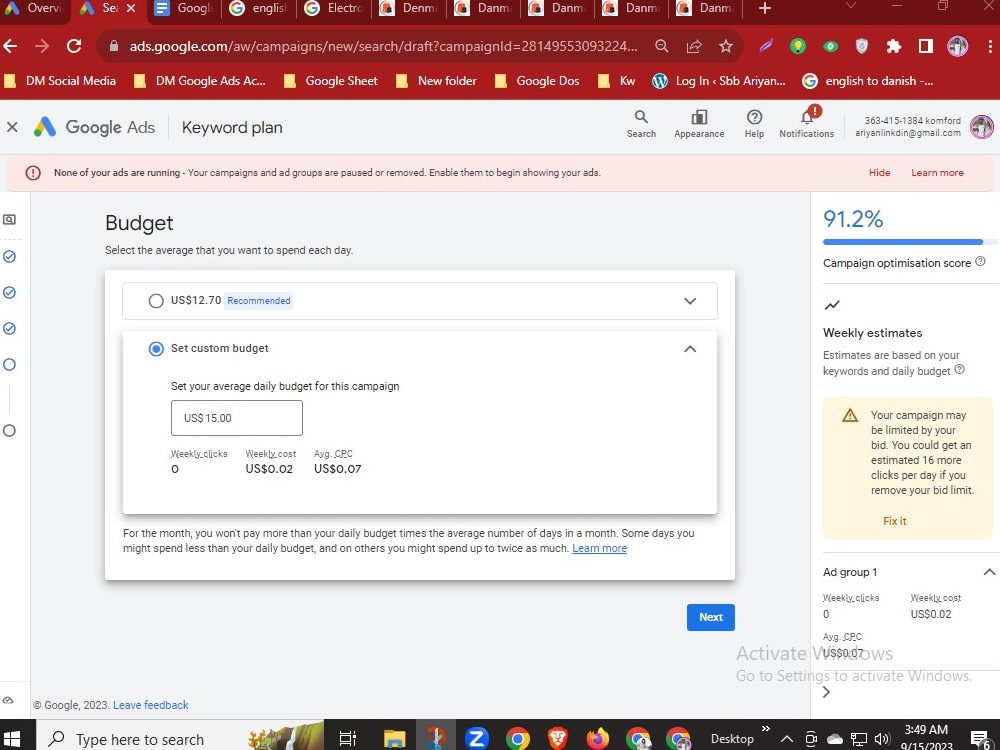Viewport: 1000px width, 750px height.
Task: Open the Search tool icon in the header
Action: (x=641, y=124)
